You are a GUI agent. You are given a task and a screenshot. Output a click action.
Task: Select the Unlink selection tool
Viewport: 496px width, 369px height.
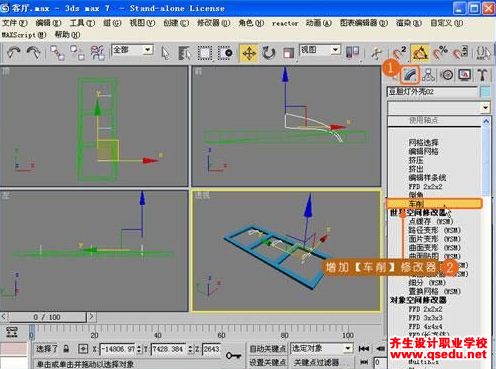pyautogui.click(x=77, y=53)
